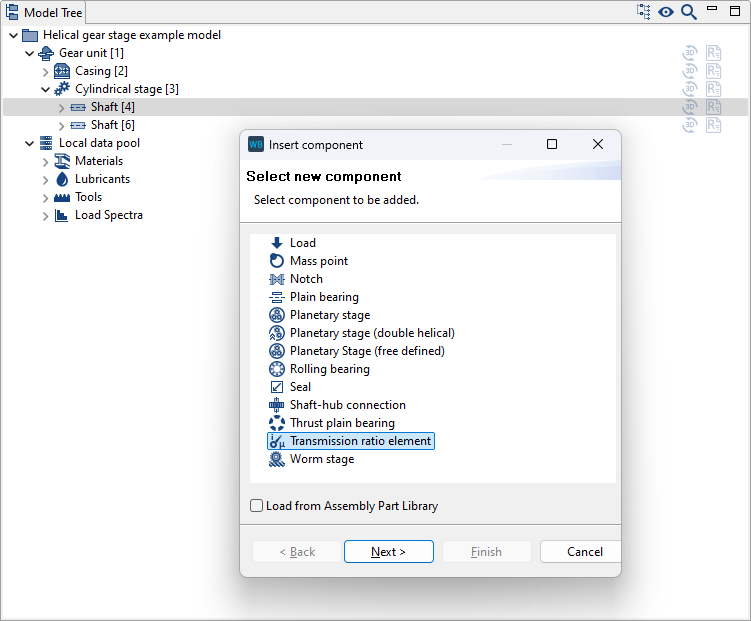Click the 3D view icon for Gear unit row
Viewport: 751px width, 621px height.
(690, 53)
